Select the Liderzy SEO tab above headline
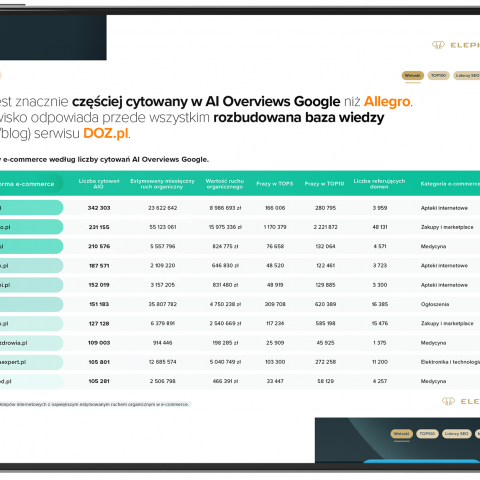Viewport: 480px width, 480px height. [467, 76]
